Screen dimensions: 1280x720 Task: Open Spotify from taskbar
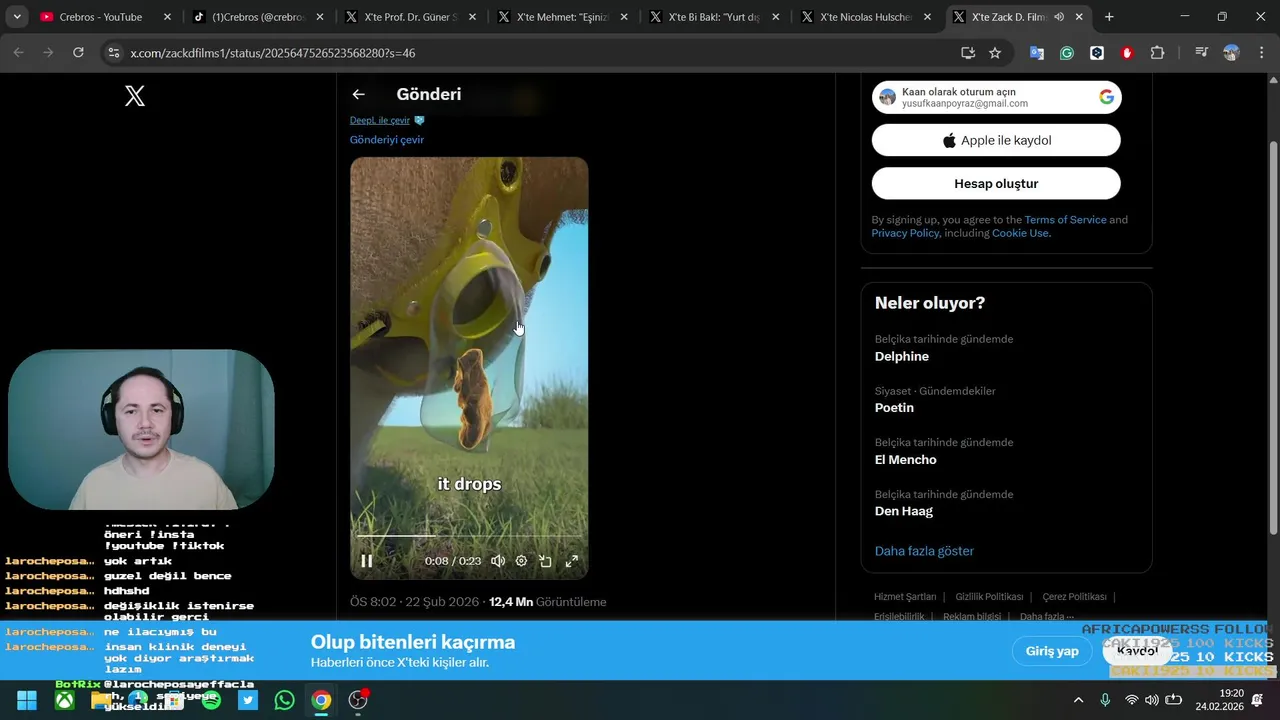coord(211,700)
